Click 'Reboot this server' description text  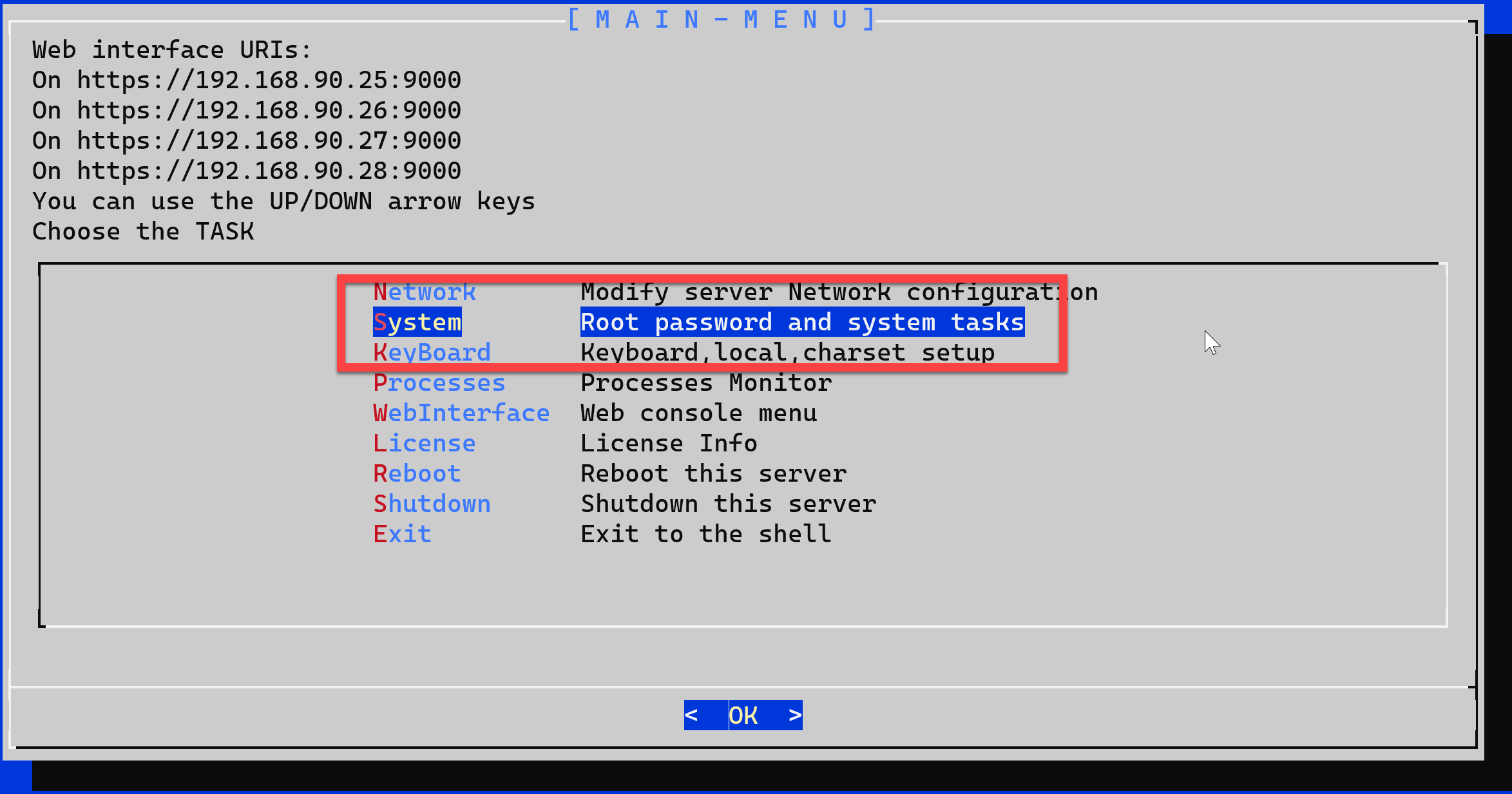(x=713, y=474)
